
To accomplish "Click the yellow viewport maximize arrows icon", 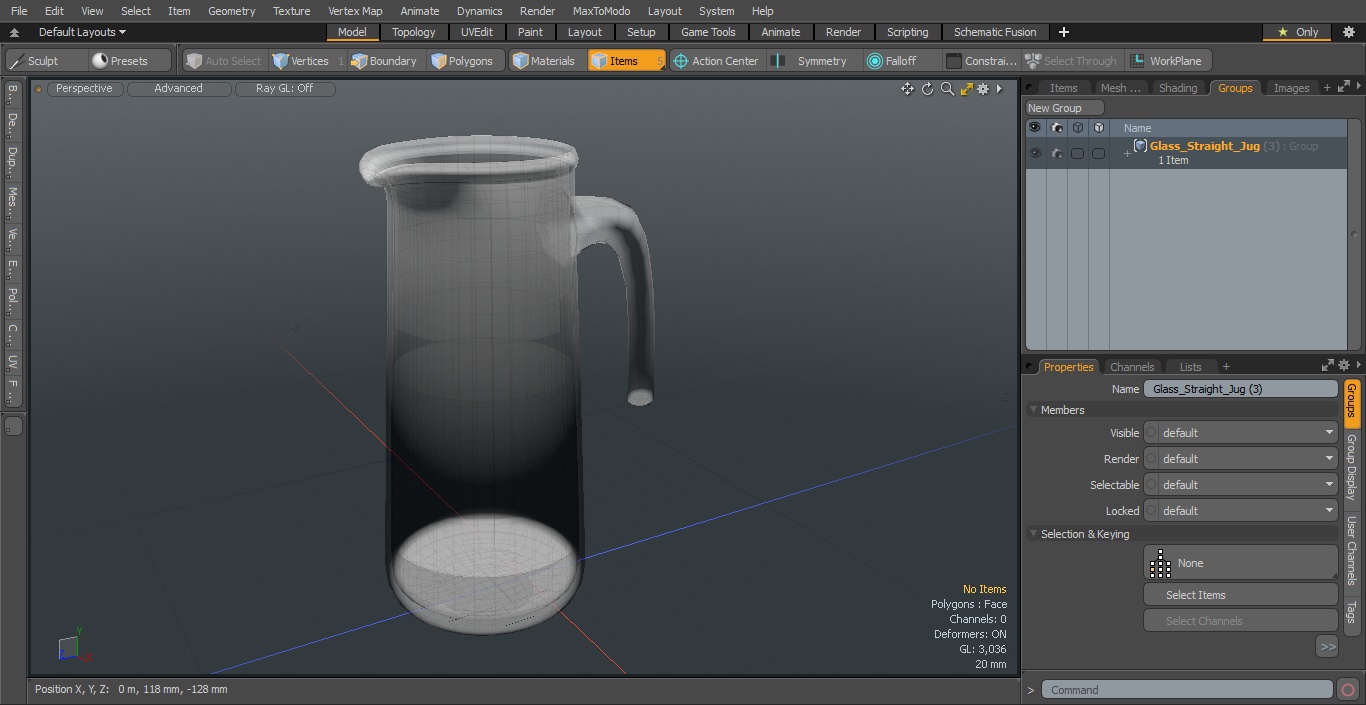I will 966,89.
